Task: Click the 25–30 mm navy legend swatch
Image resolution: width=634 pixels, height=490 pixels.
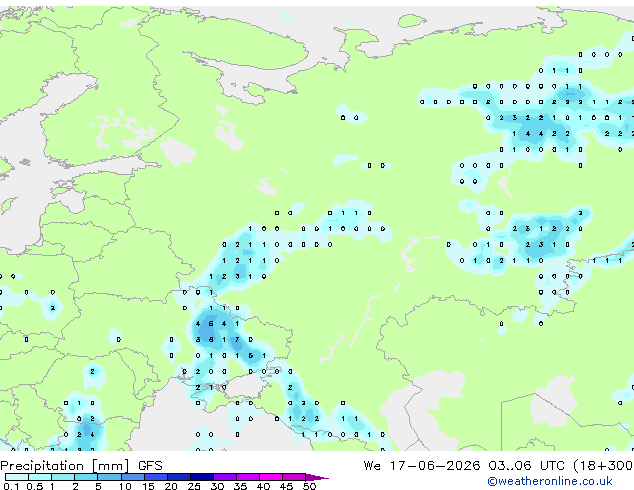Action: (x=202, y=477)
